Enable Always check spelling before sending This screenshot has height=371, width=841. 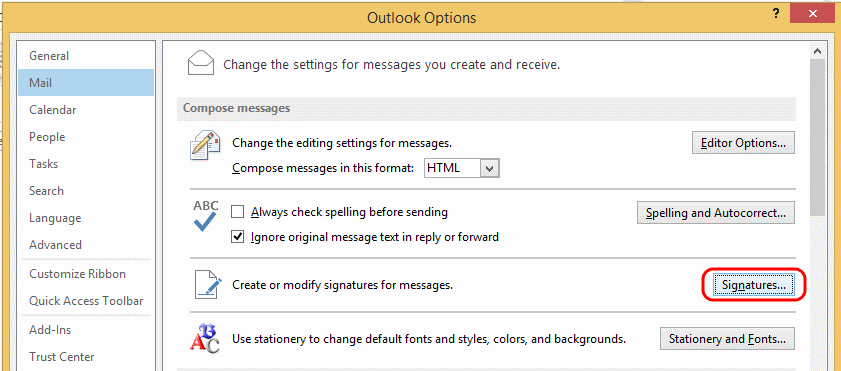click(x=237, y=212)
